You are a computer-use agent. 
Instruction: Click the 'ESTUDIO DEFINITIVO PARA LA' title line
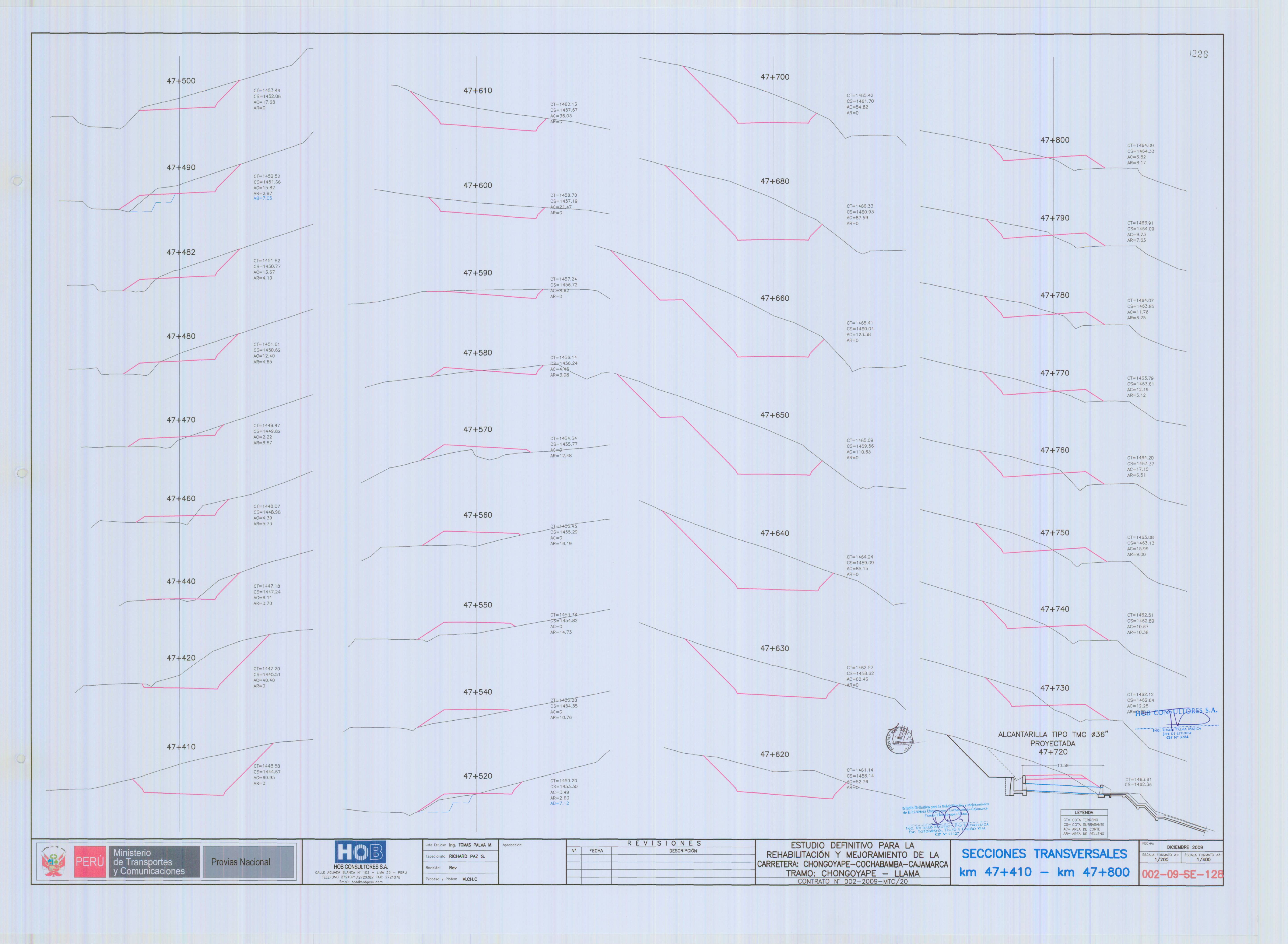tap(853, 845)
